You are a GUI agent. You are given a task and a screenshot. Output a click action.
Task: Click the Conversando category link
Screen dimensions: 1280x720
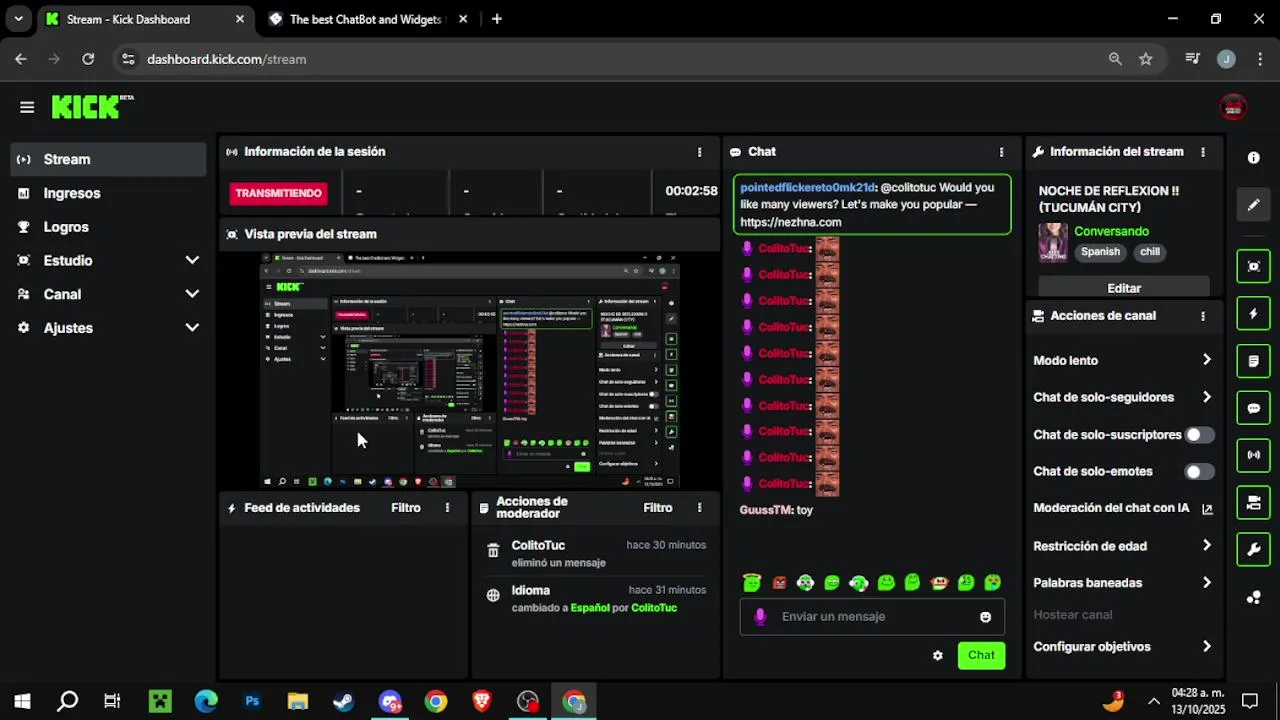1111,231
